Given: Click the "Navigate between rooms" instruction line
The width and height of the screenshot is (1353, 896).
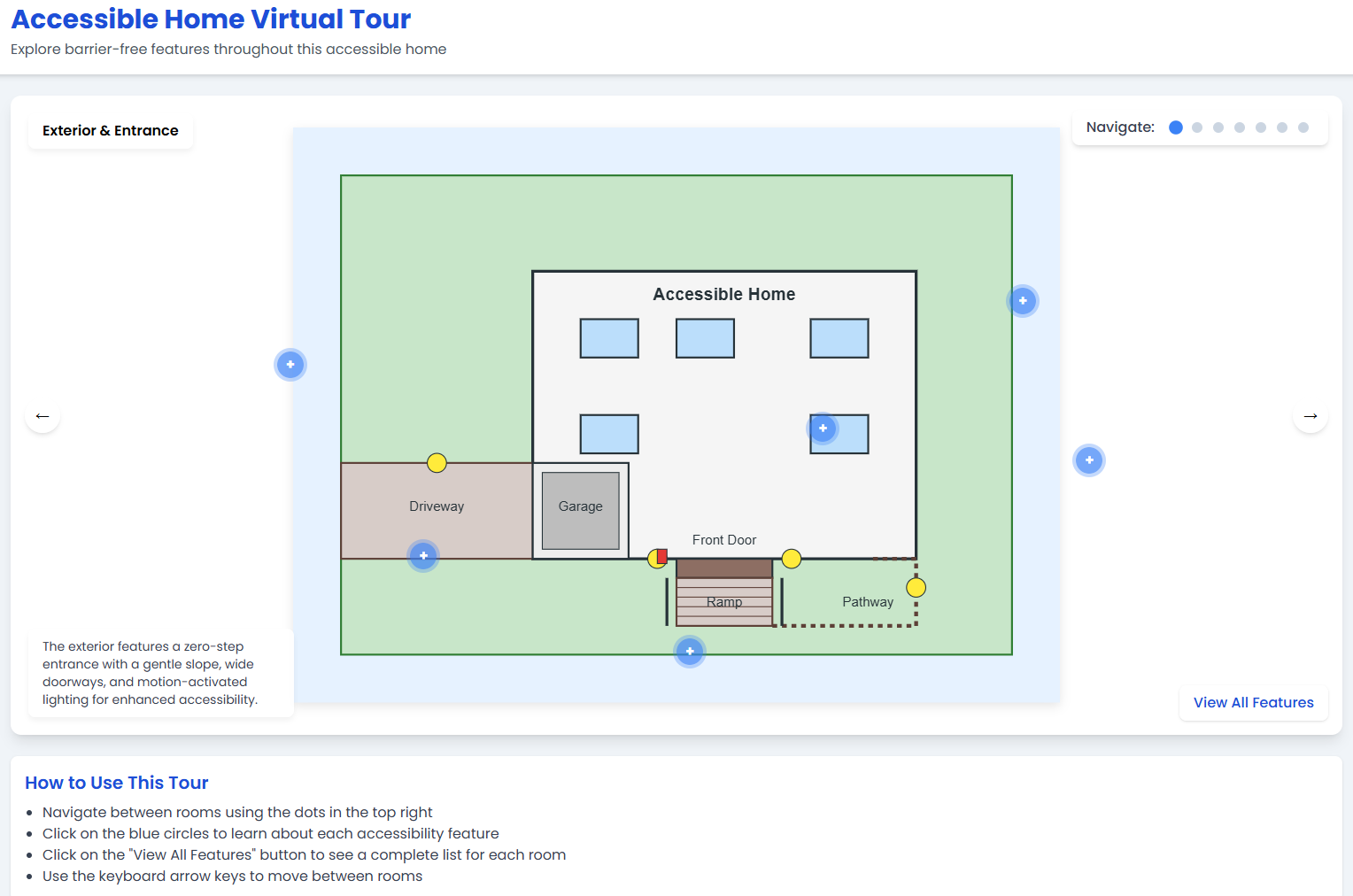Looking at the screenshot, I should [x=237, y=812].
